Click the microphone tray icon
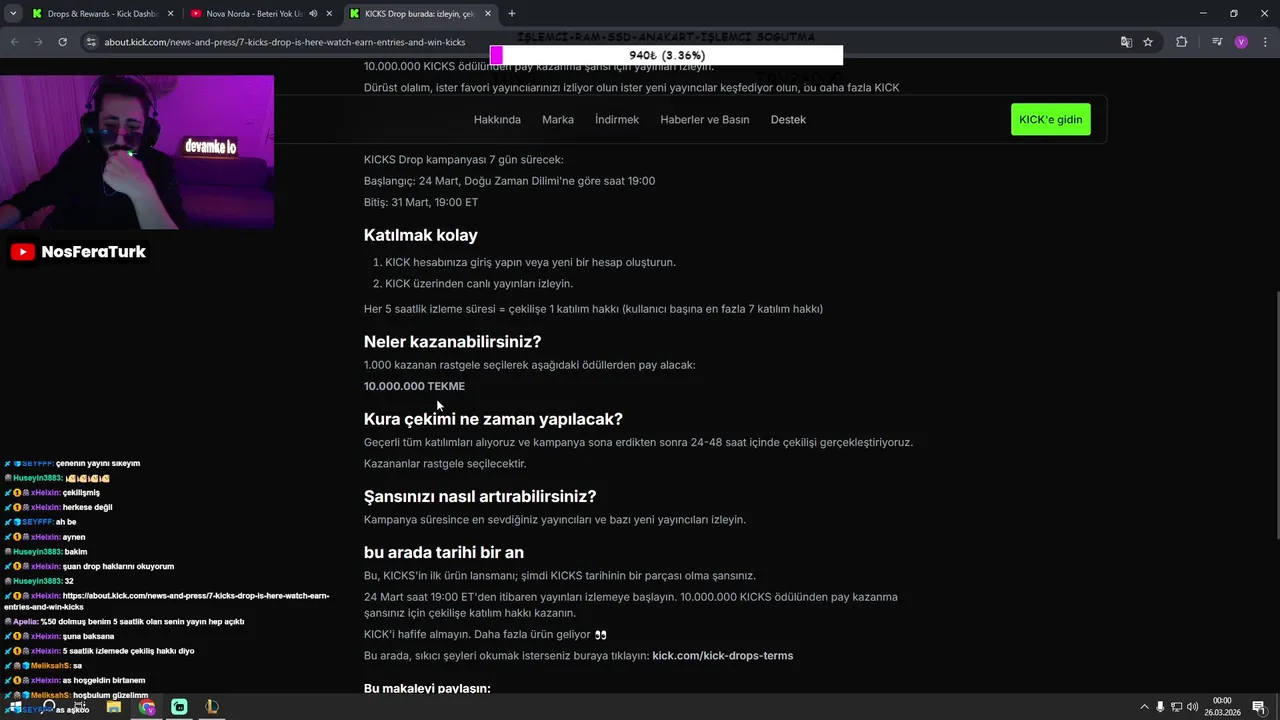Image resolution: width=1280 pixels, height=720 pixels. pyautogui.click(x=1161, y=707)
